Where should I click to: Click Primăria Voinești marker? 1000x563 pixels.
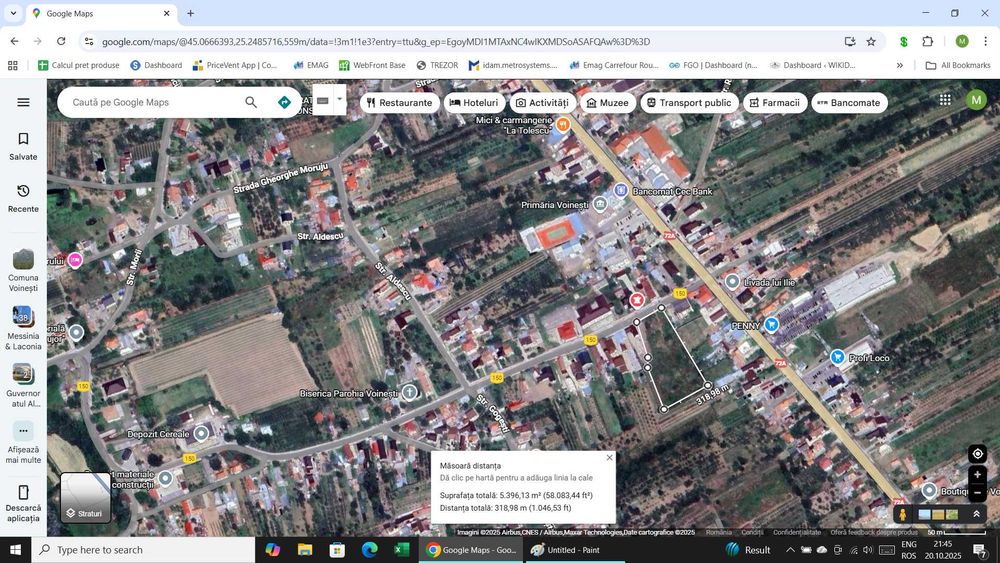point(599,205)
